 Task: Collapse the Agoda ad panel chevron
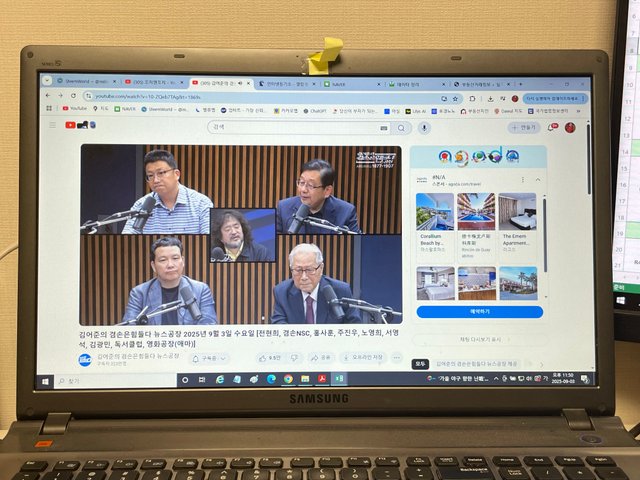538,180
